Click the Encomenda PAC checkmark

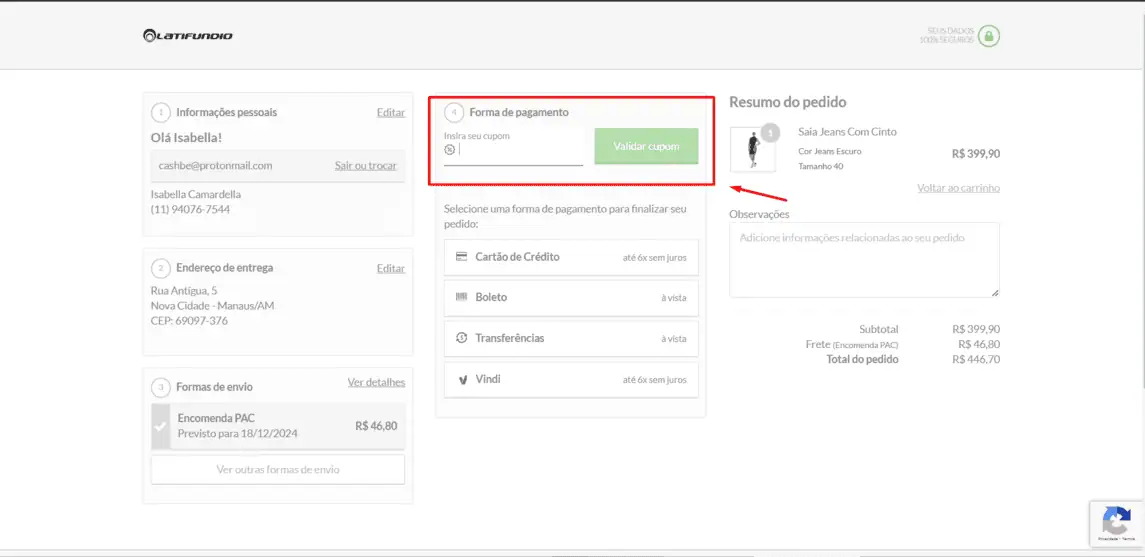[x=159, y=426]
